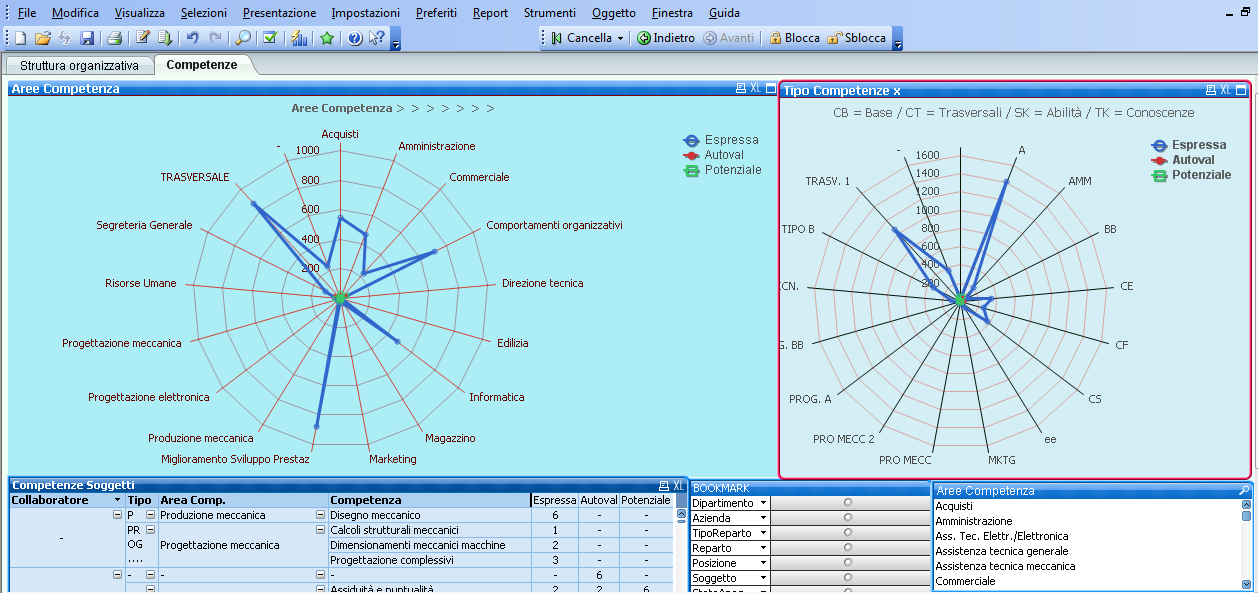Open the Cancella dropdown arrow
This screenshot has width=1258, height=593.
[x=620, y=38]
